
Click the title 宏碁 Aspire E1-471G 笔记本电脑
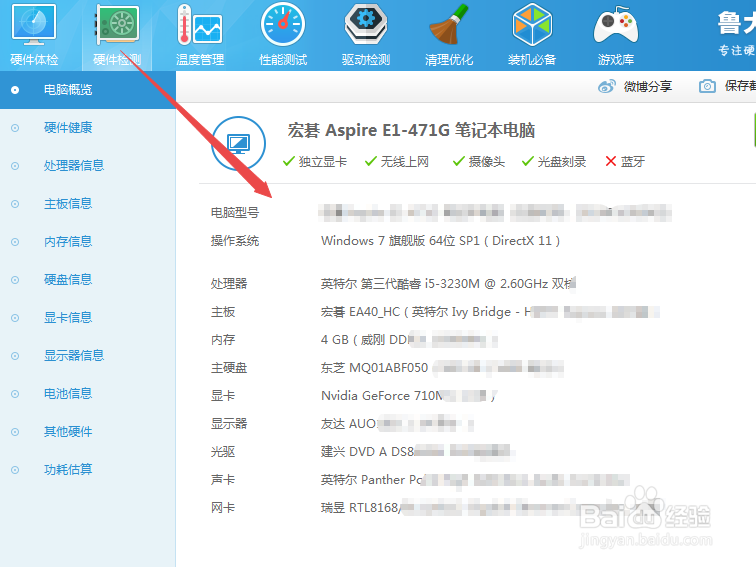point(411,130)
